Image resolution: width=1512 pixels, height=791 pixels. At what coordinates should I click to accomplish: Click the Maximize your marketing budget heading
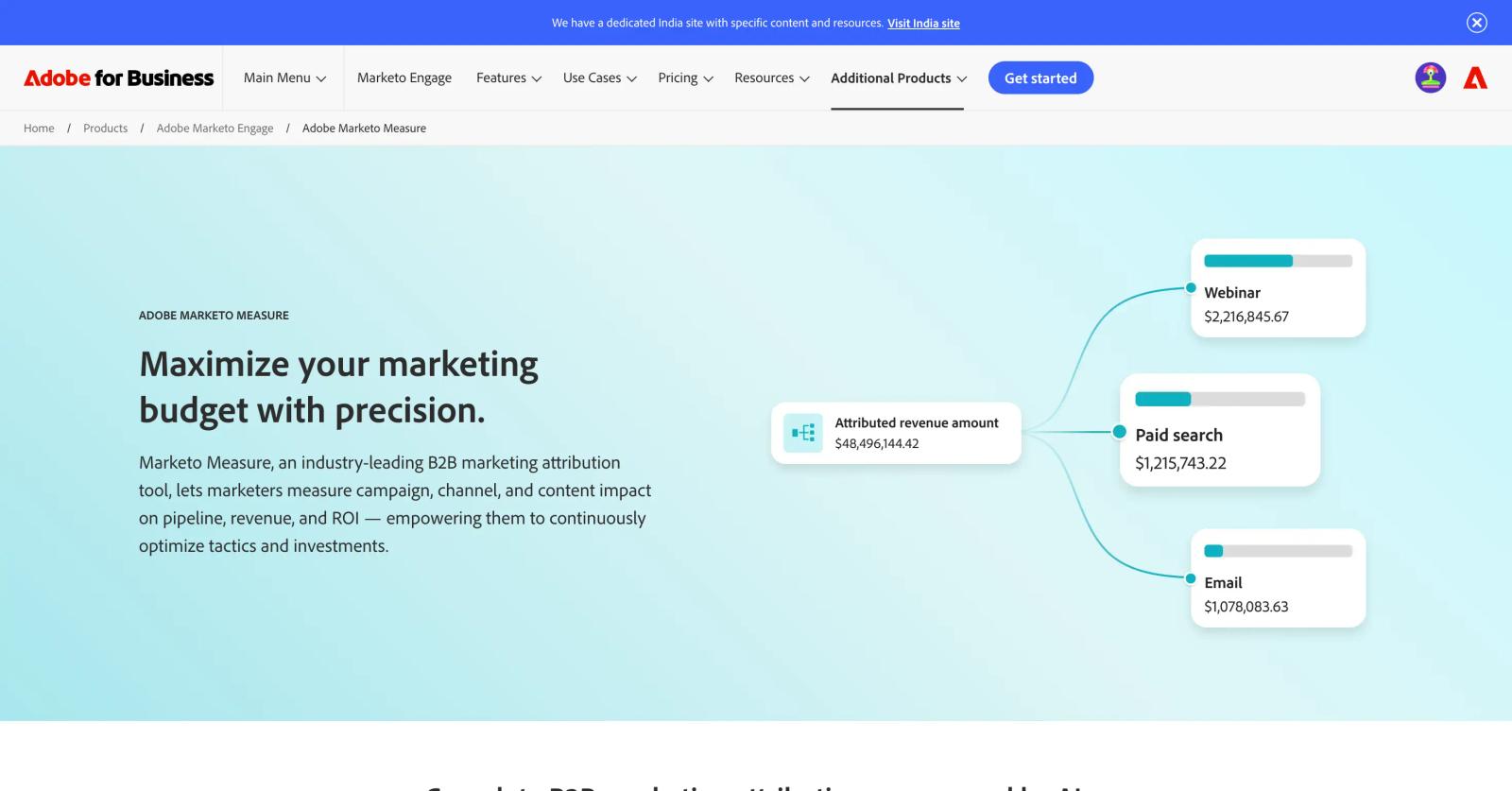338,387
